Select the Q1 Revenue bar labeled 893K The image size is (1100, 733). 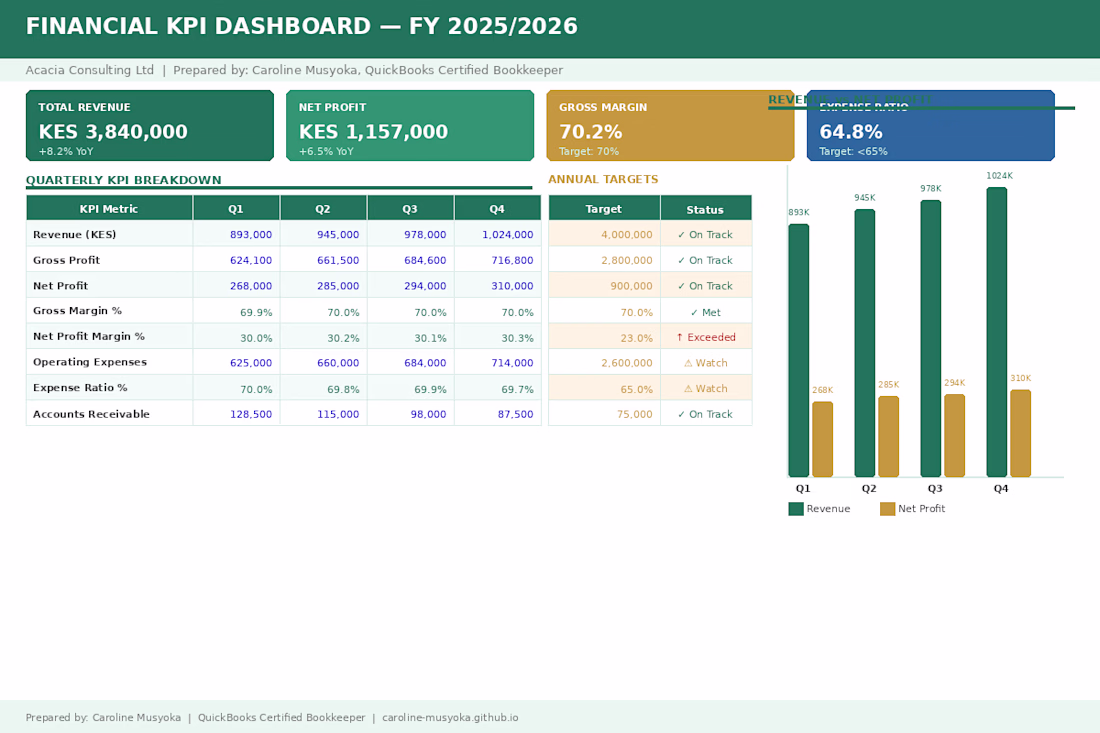798,351
